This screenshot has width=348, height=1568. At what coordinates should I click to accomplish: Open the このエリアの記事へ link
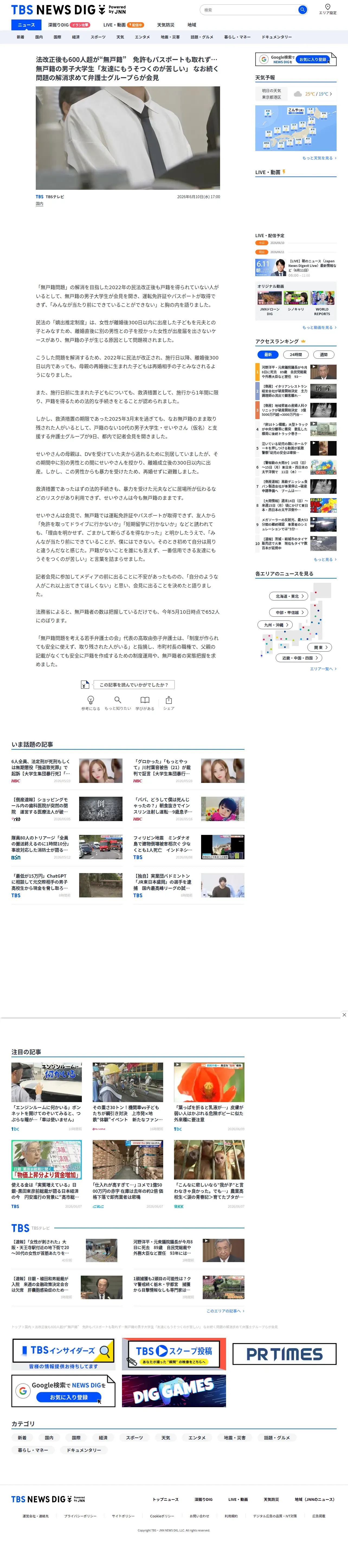[225, 1311]
